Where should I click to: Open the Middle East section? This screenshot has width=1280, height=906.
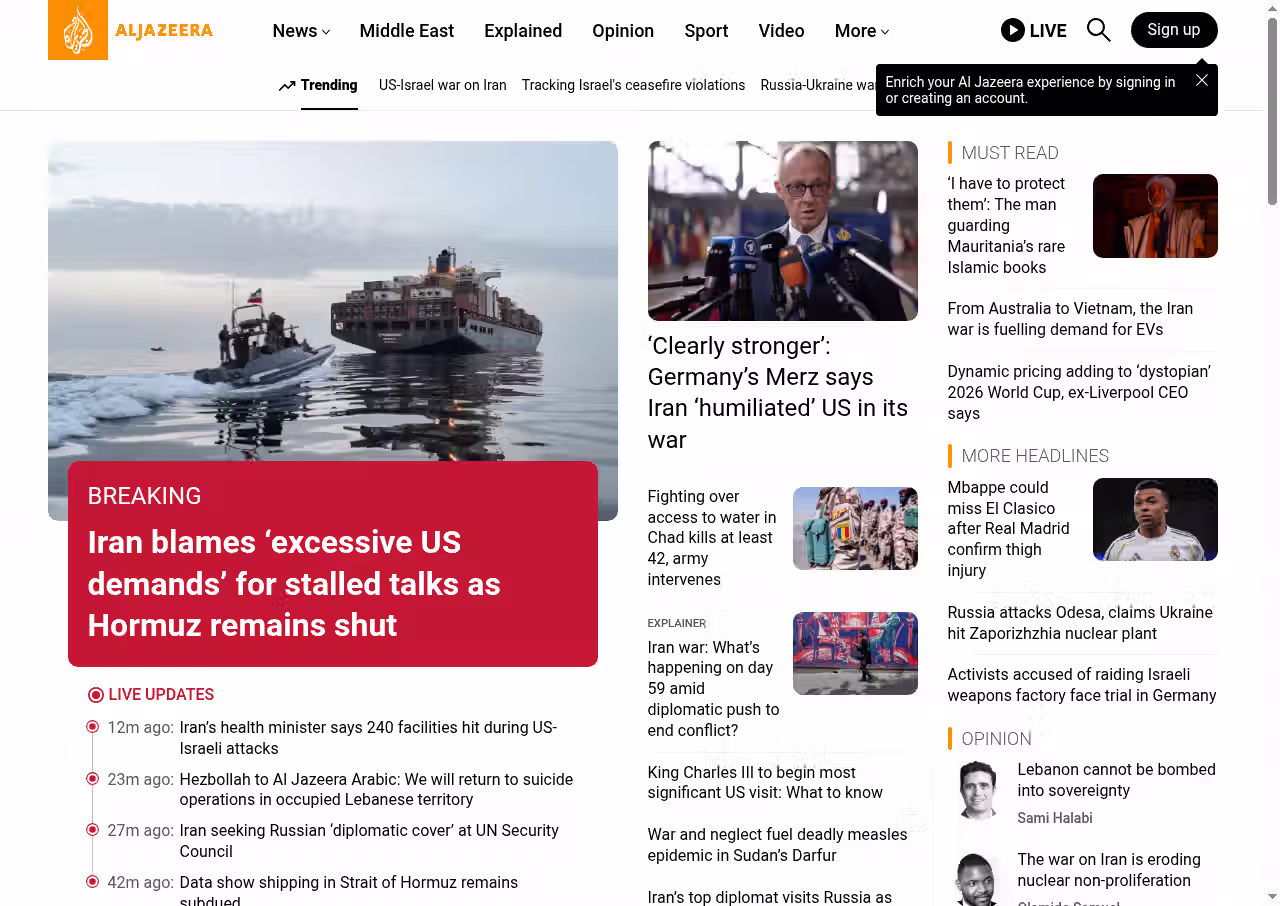(x=407, y=31)
